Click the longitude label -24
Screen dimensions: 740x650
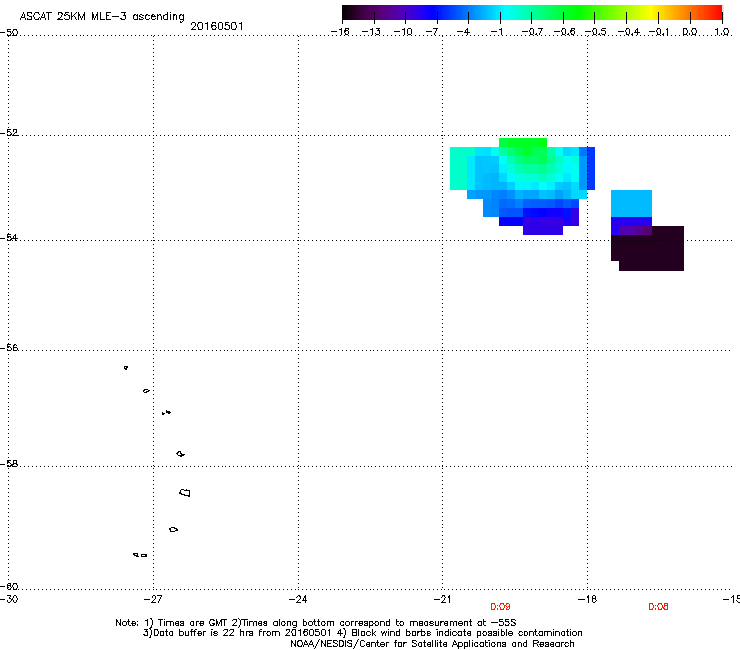(x=298, y=599)
